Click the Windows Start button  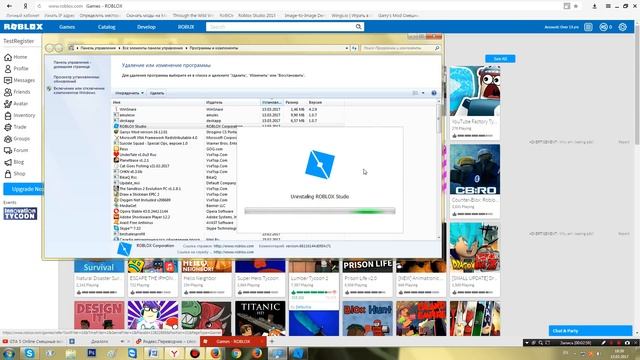9,353
